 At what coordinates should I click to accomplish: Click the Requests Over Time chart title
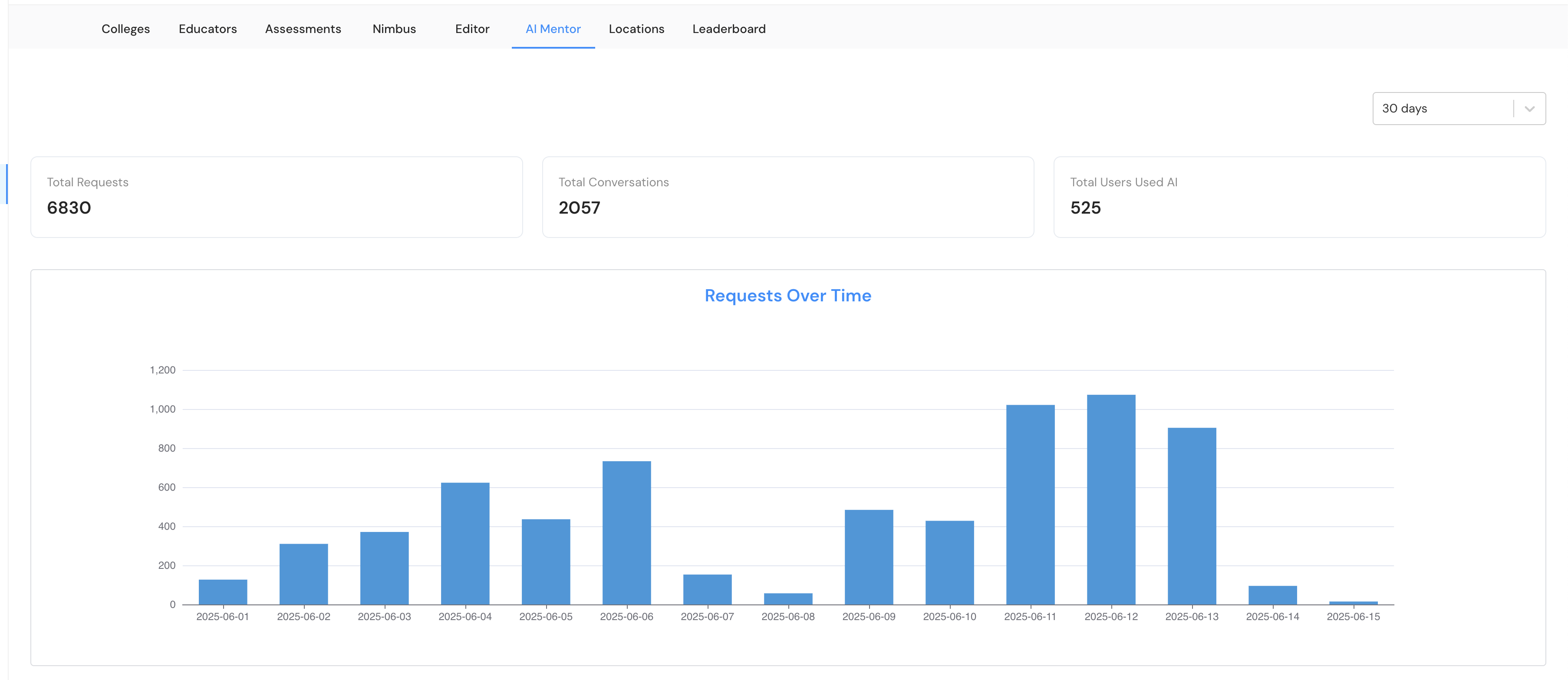787,296
